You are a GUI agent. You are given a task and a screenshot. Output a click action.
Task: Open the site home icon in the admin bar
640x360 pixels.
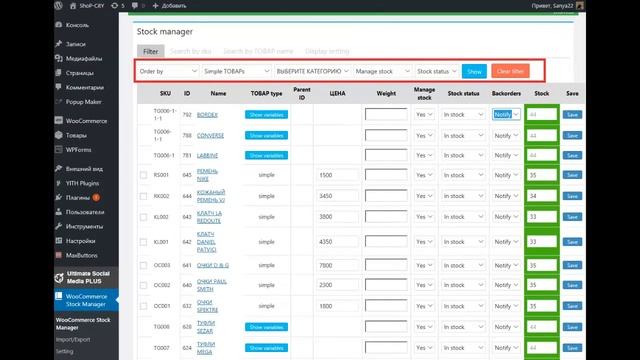tap(73, 6)
